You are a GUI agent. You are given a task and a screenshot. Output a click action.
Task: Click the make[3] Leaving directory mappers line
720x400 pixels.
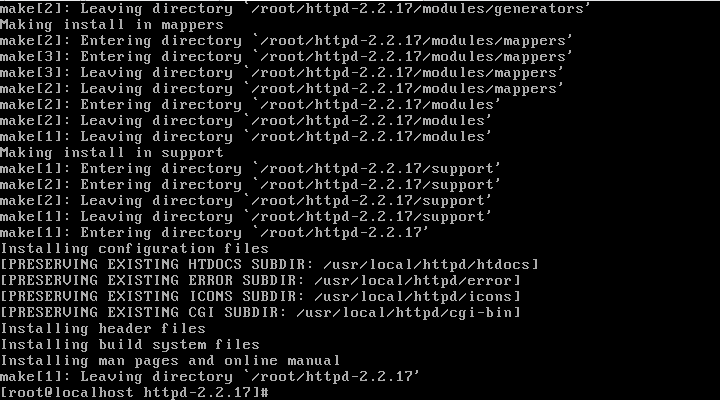pos(282,73)
